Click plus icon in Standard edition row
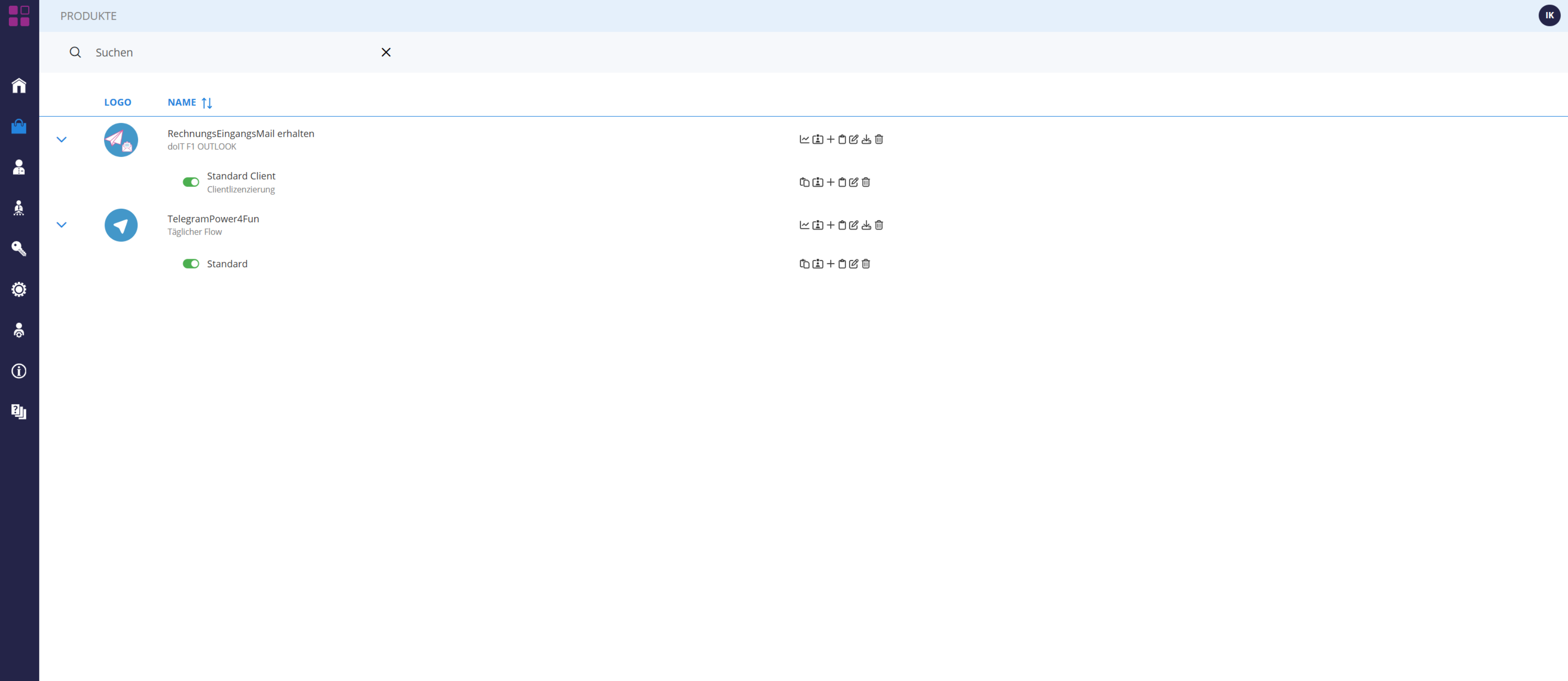This screenshot has height=681, width=1568. click(x=830, y=264)
